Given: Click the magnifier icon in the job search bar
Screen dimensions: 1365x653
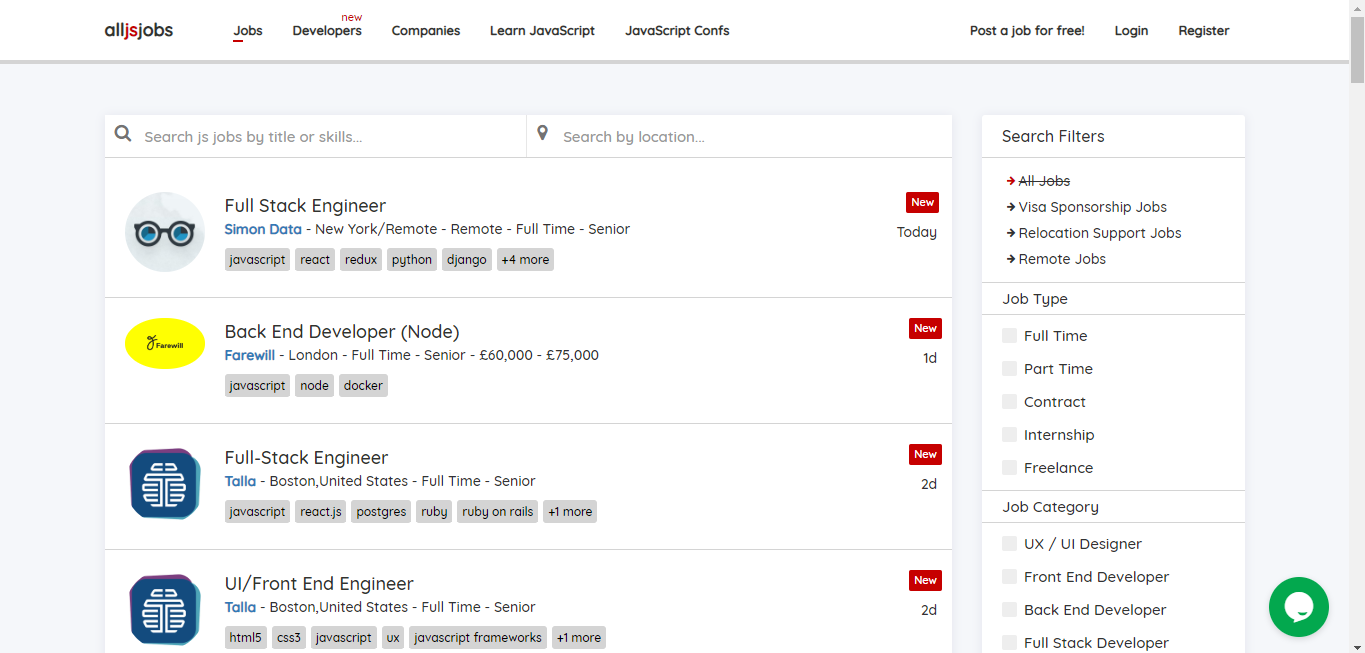Looking at the screenshot, I should [122, 133].
